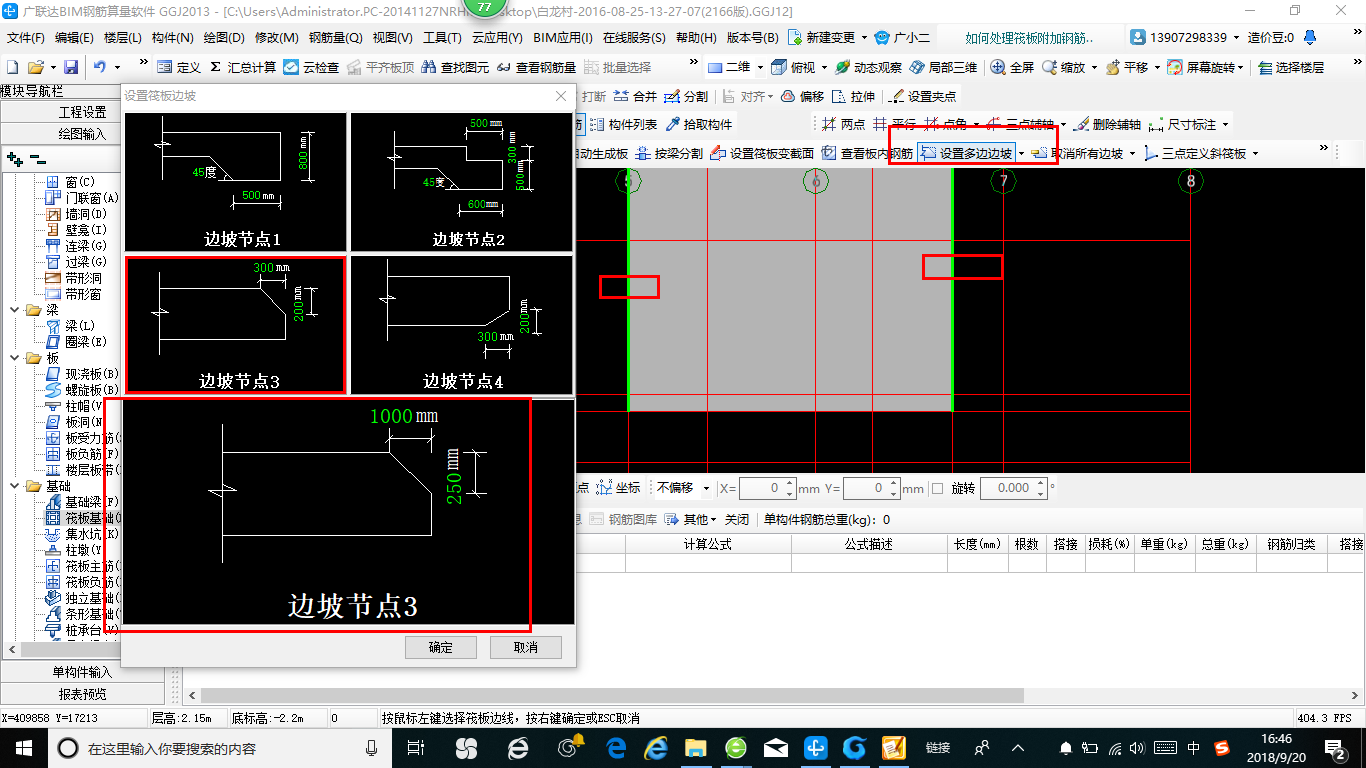Start 动态观察 dynamic orbit view
1366x768 pixels.
click(x=868, y=67)
